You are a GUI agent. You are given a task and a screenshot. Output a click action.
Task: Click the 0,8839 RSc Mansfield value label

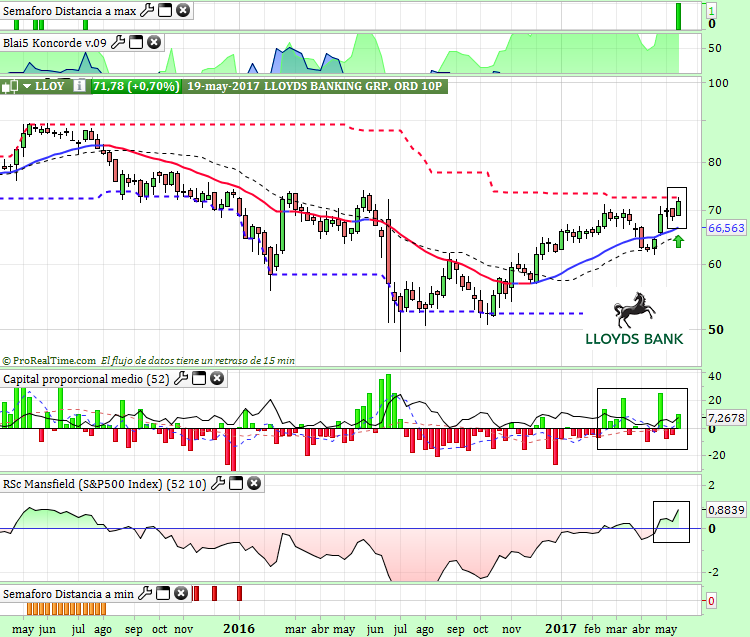click(726, 510)
